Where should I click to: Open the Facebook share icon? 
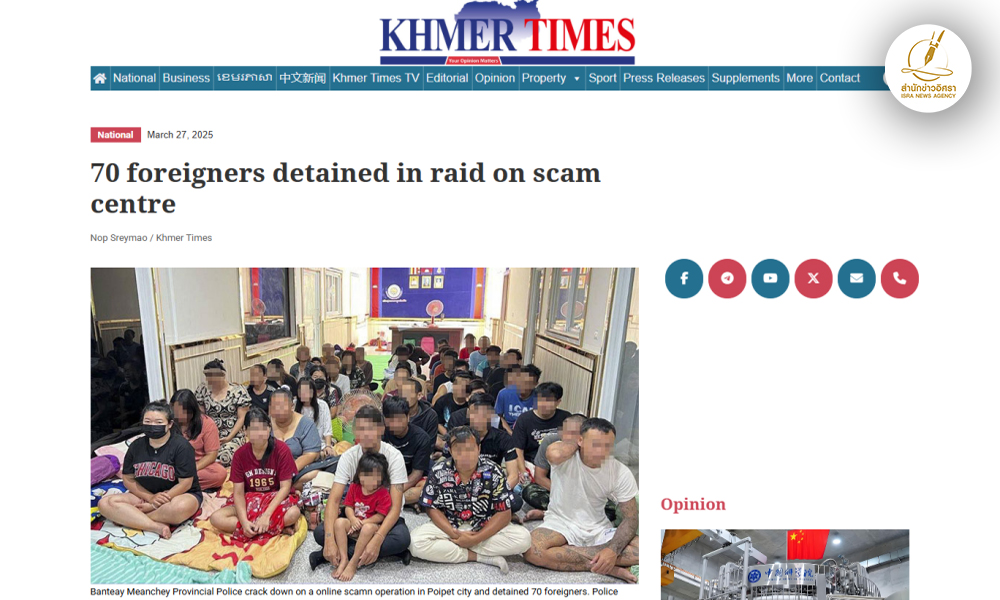[x=684, y=279]
